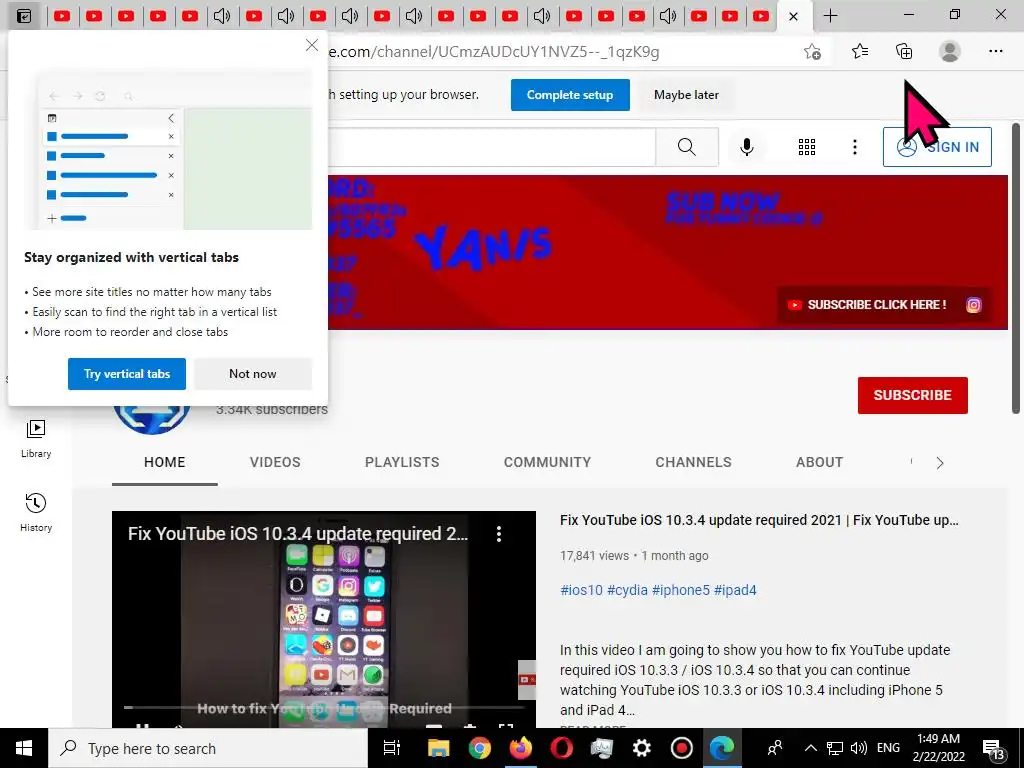1024x768 pixels.
Task: Open Instagram icon on channel banner
Action: click(x=974, y=305)
